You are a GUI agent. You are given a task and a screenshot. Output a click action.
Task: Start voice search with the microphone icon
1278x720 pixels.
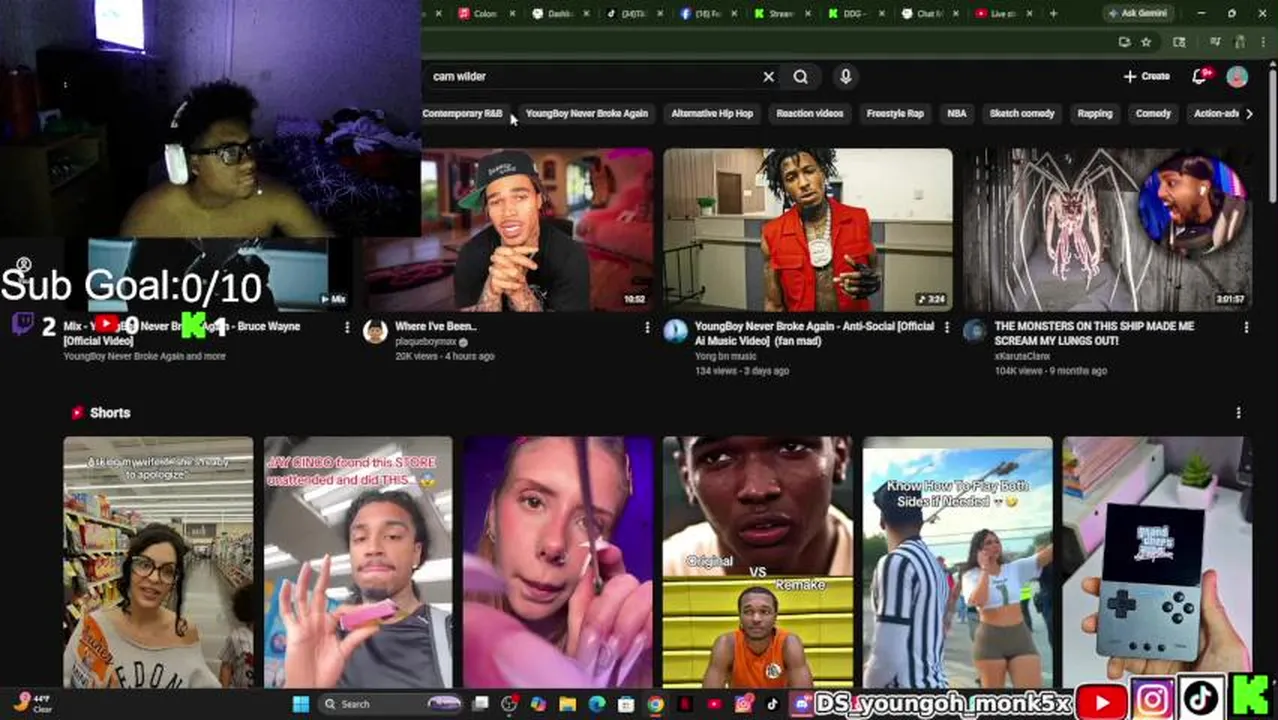(x=845, y=77)
